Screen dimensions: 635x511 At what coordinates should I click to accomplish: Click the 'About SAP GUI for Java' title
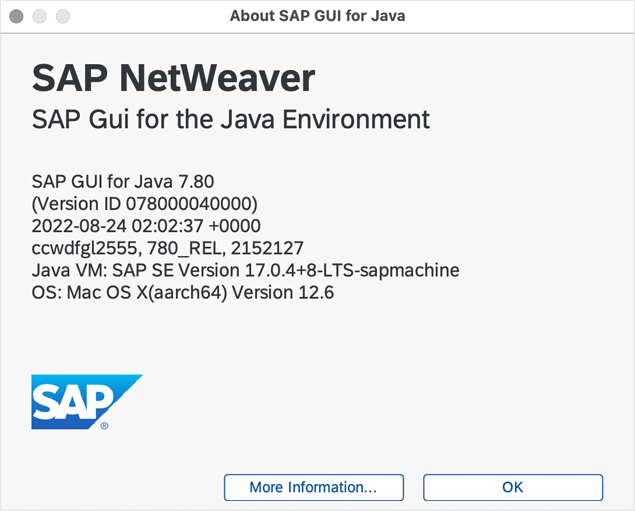pos(318,16)
